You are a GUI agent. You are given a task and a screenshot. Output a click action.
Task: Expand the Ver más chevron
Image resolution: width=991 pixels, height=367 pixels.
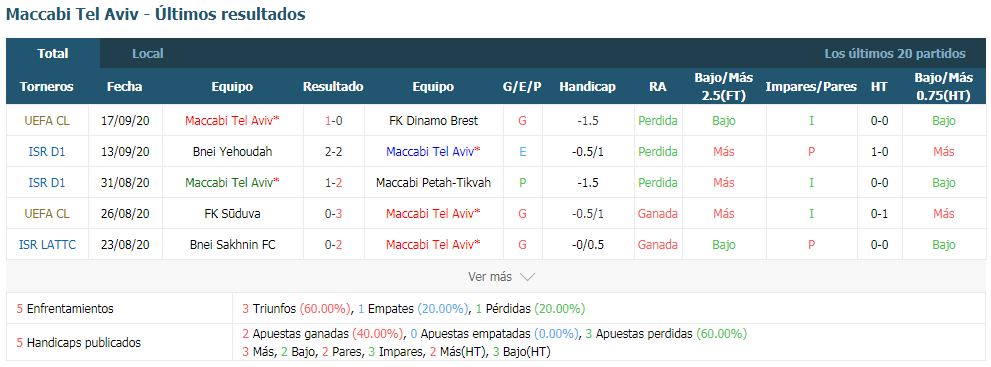(528, 277)
